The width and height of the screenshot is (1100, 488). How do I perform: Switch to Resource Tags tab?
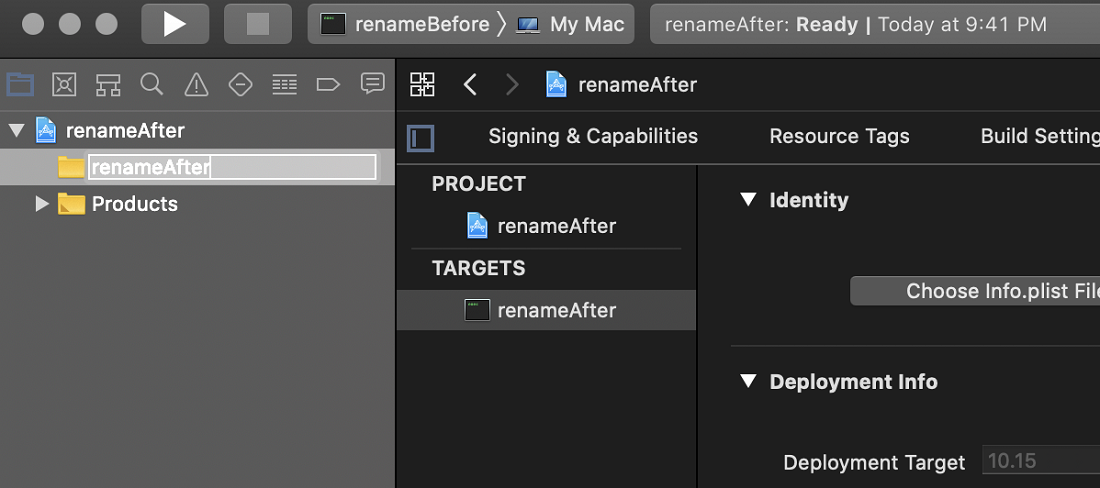(839, 136)
